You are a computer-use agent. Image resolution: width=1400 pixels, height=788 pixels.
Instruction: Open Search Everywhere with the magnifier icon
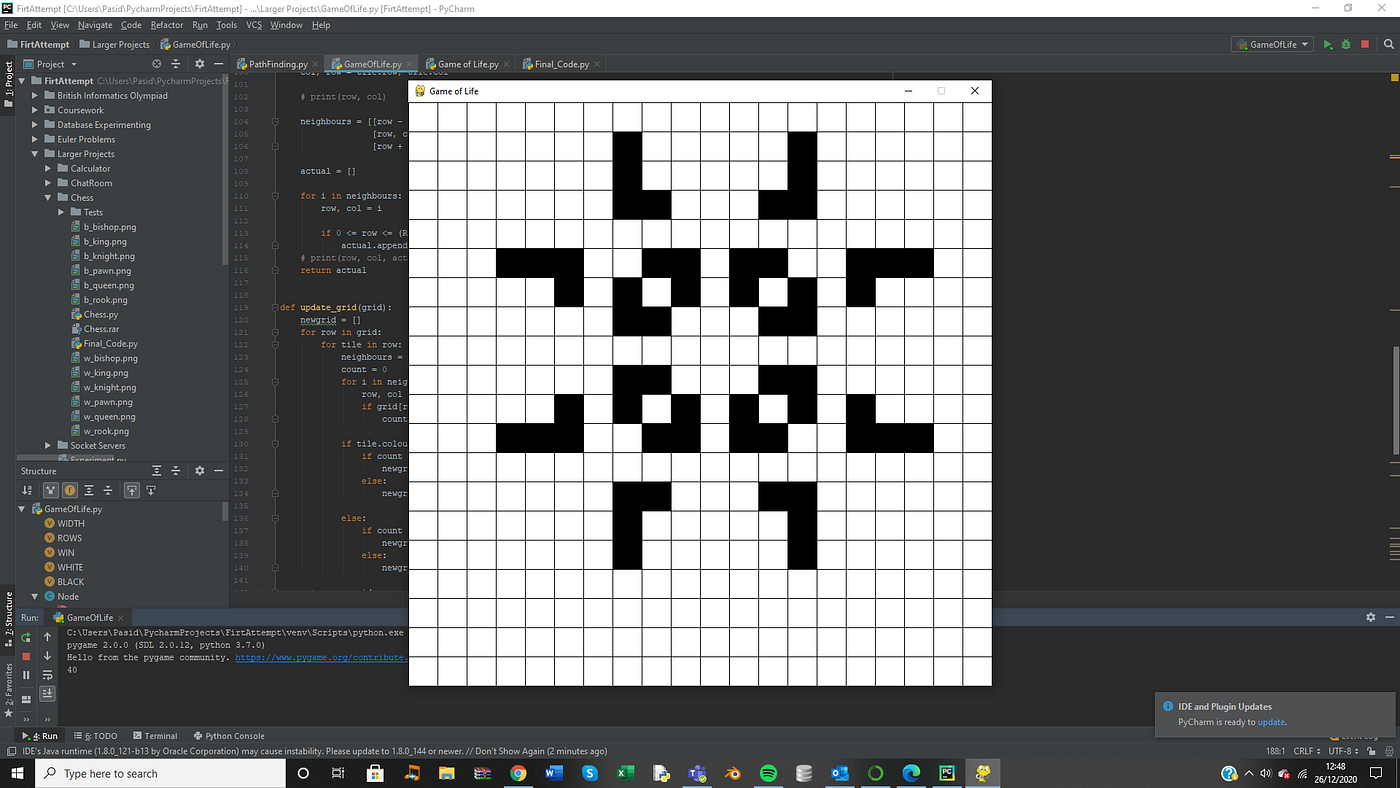[x=1388, y=44]
